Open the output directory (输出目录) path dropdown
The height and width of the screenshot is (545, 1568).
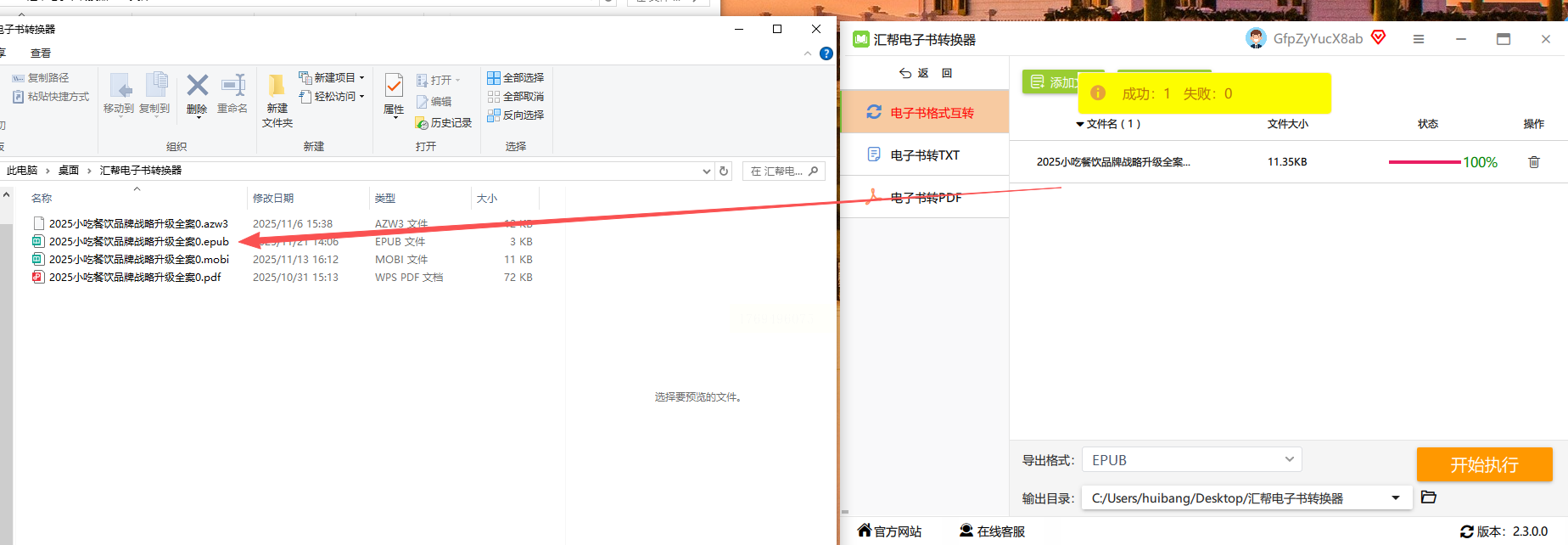point(1396,498)
